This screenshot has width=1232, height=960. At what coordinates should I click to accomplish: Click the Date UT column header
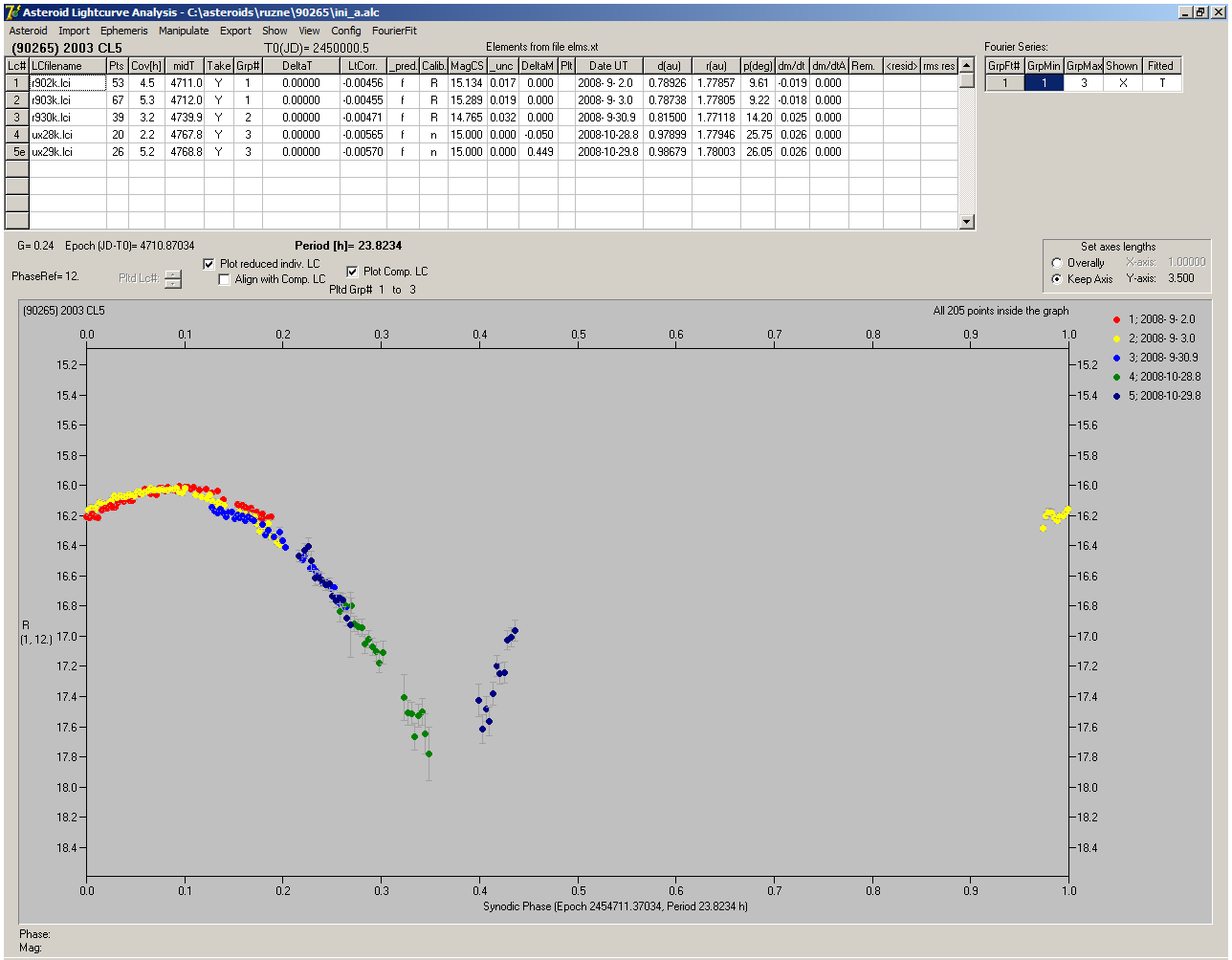[608, 66]
